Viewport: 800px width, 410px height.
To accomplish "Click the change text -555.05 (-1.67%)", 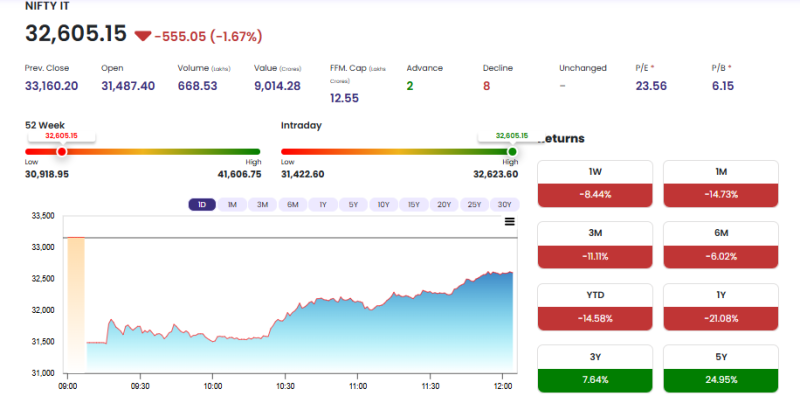I will (x=208, y=36).
